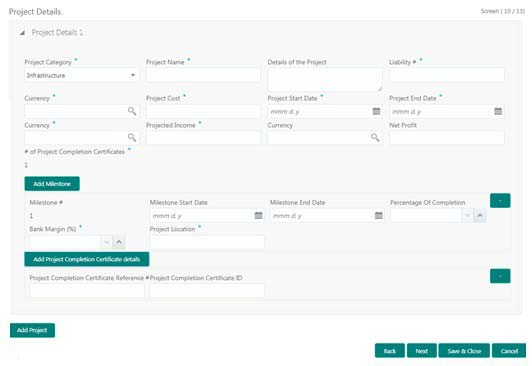Click the Project Name input field
Image resolution: width=532 pixels, height=366 pixels.
203,75
